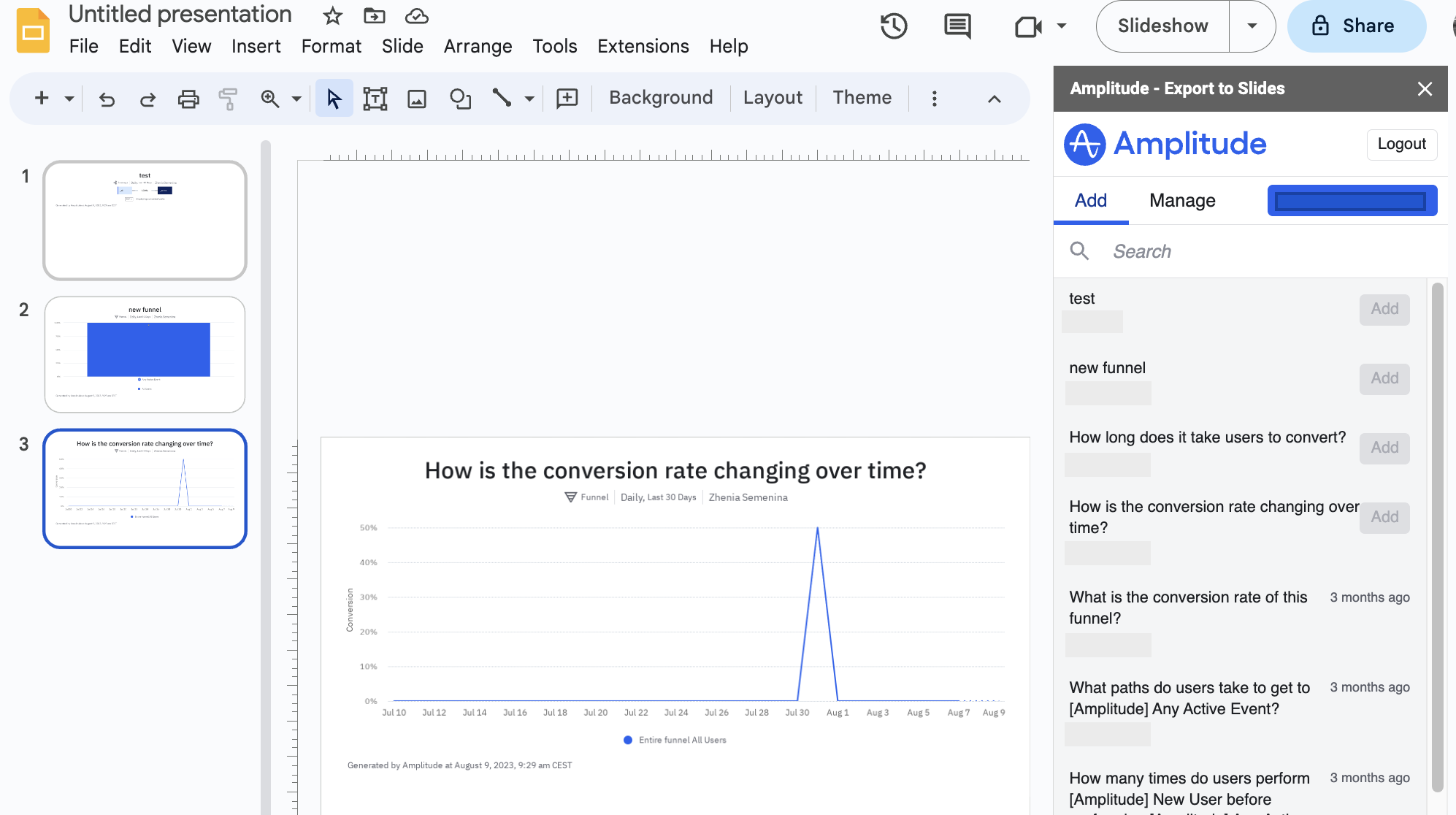Switch to the Manage tab
Image resolution: width=1456 pixels, height=815 pixels.
point(1181,201)
